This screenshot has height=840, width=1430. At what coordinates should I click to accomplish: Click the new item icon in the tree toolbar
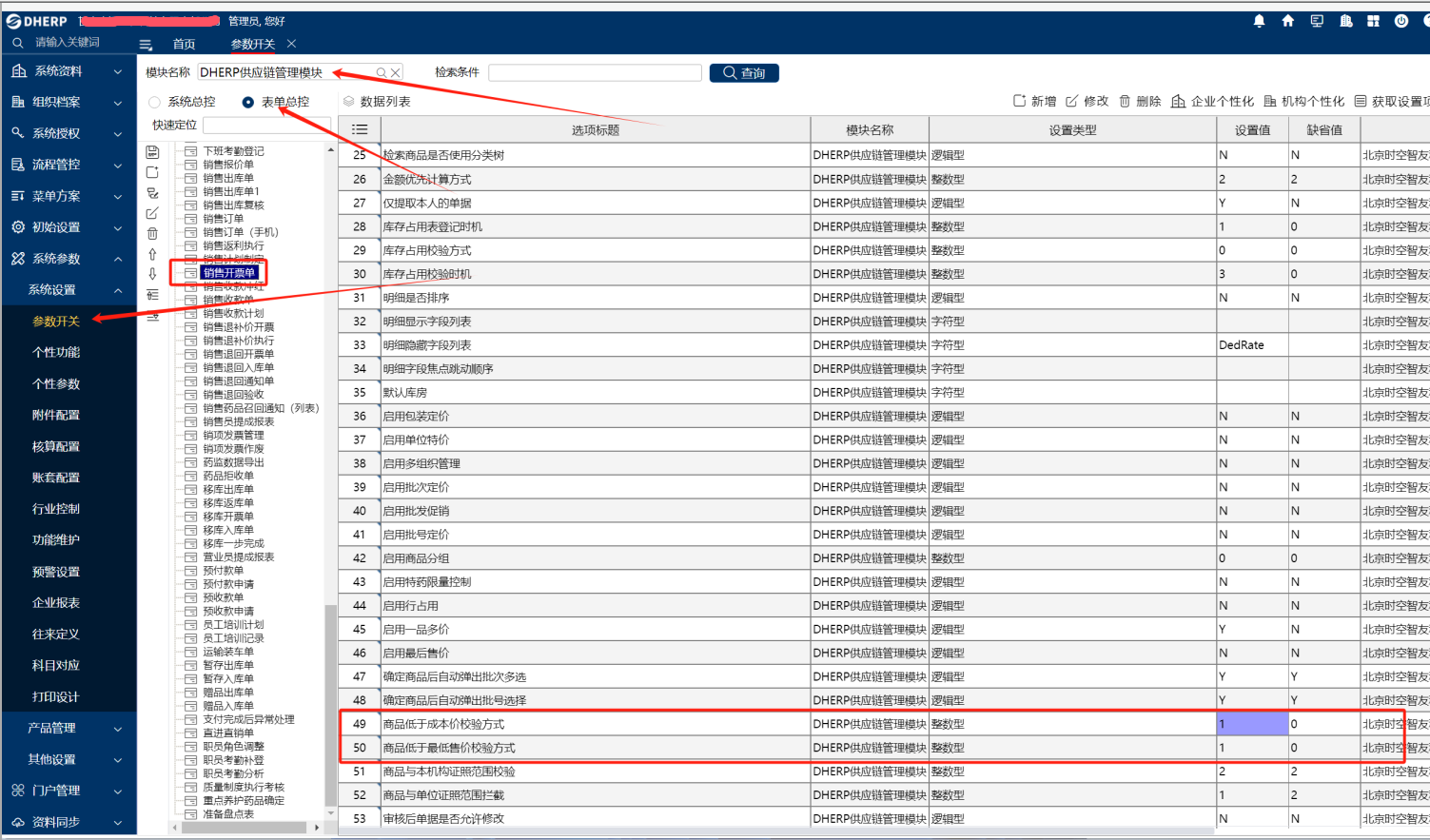click(152, 172)
